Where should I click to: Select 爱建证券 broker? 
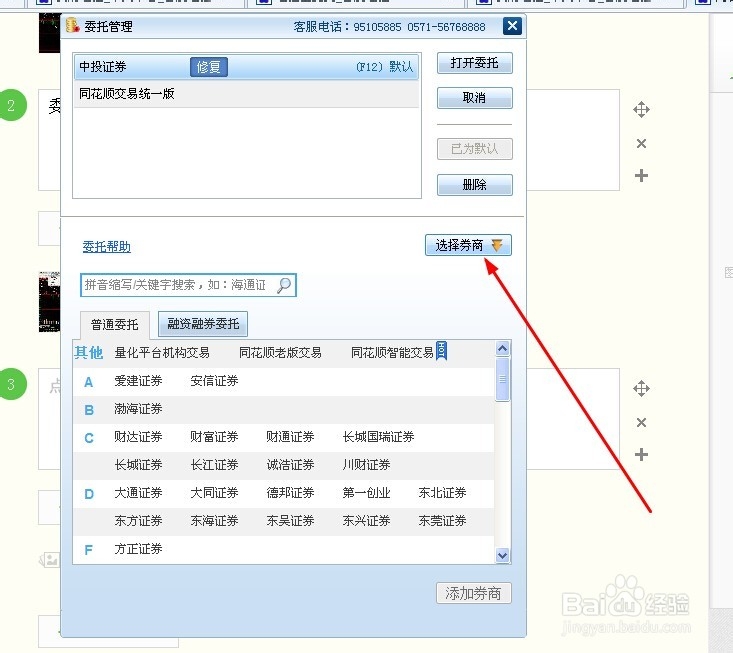coord(138,381)
